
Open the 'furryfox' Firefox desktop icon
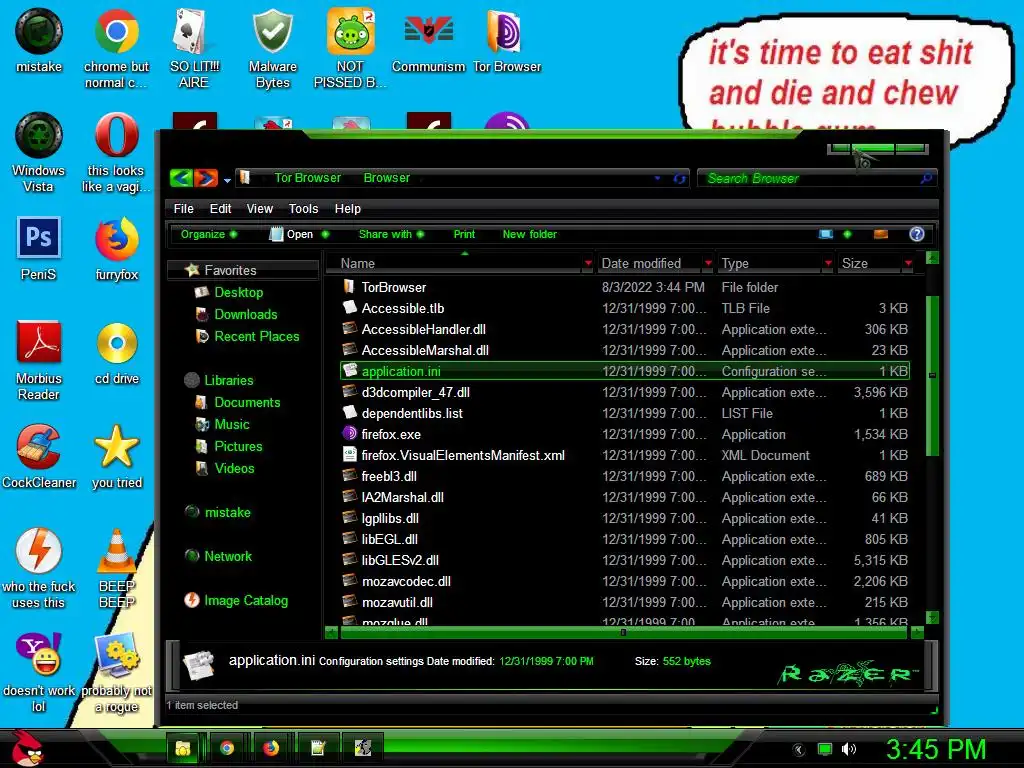point(116,248)
